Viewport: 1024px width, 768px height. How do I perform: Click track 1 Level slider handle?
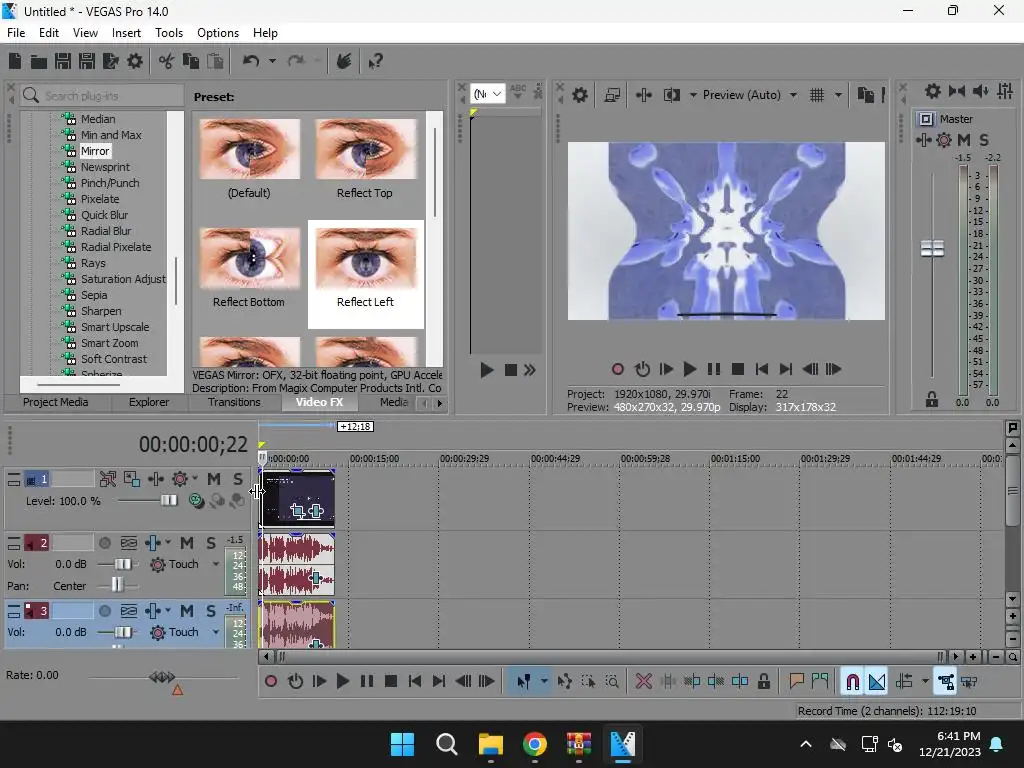click(168, 501)
